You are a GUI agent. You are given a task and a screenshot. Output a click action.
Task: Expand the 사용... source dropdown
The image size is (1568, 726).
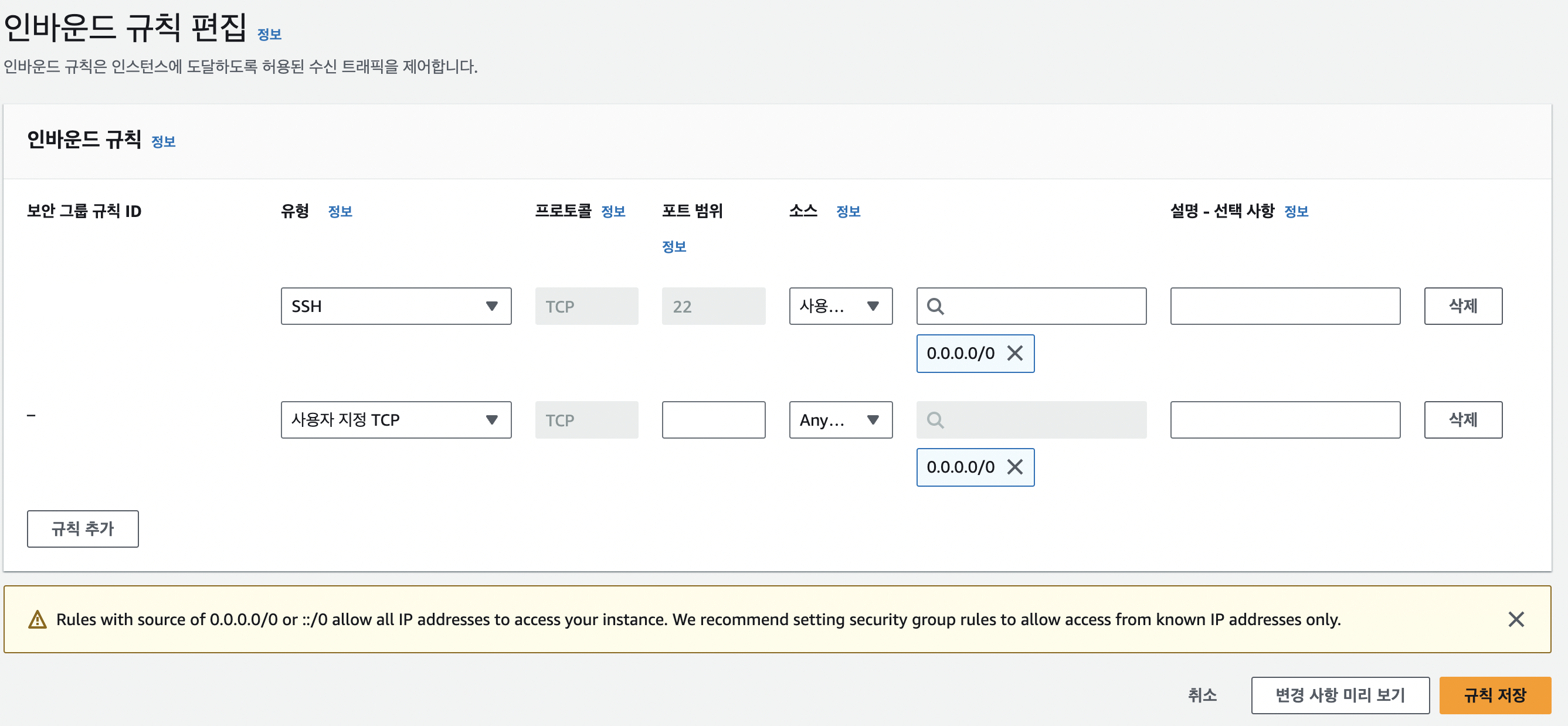(840, 306)
